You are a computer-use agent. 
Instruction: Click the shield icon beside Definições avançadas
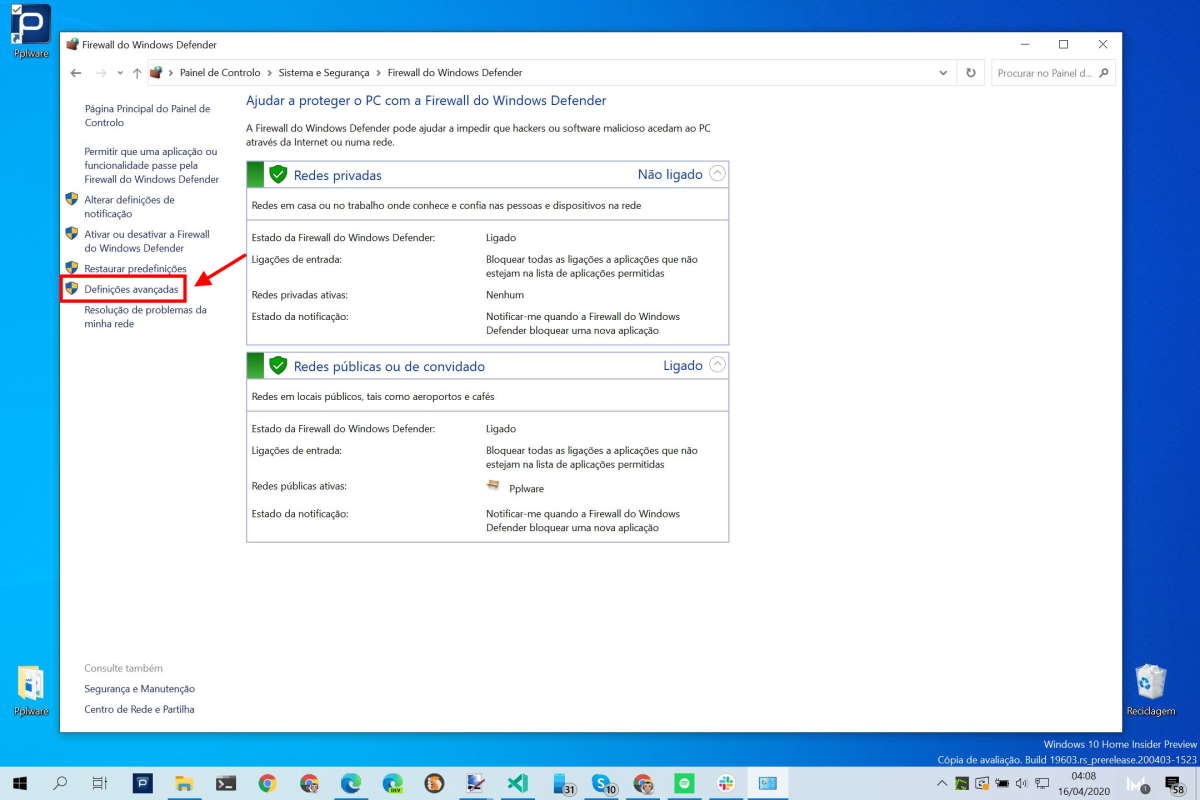click(71, 289)
